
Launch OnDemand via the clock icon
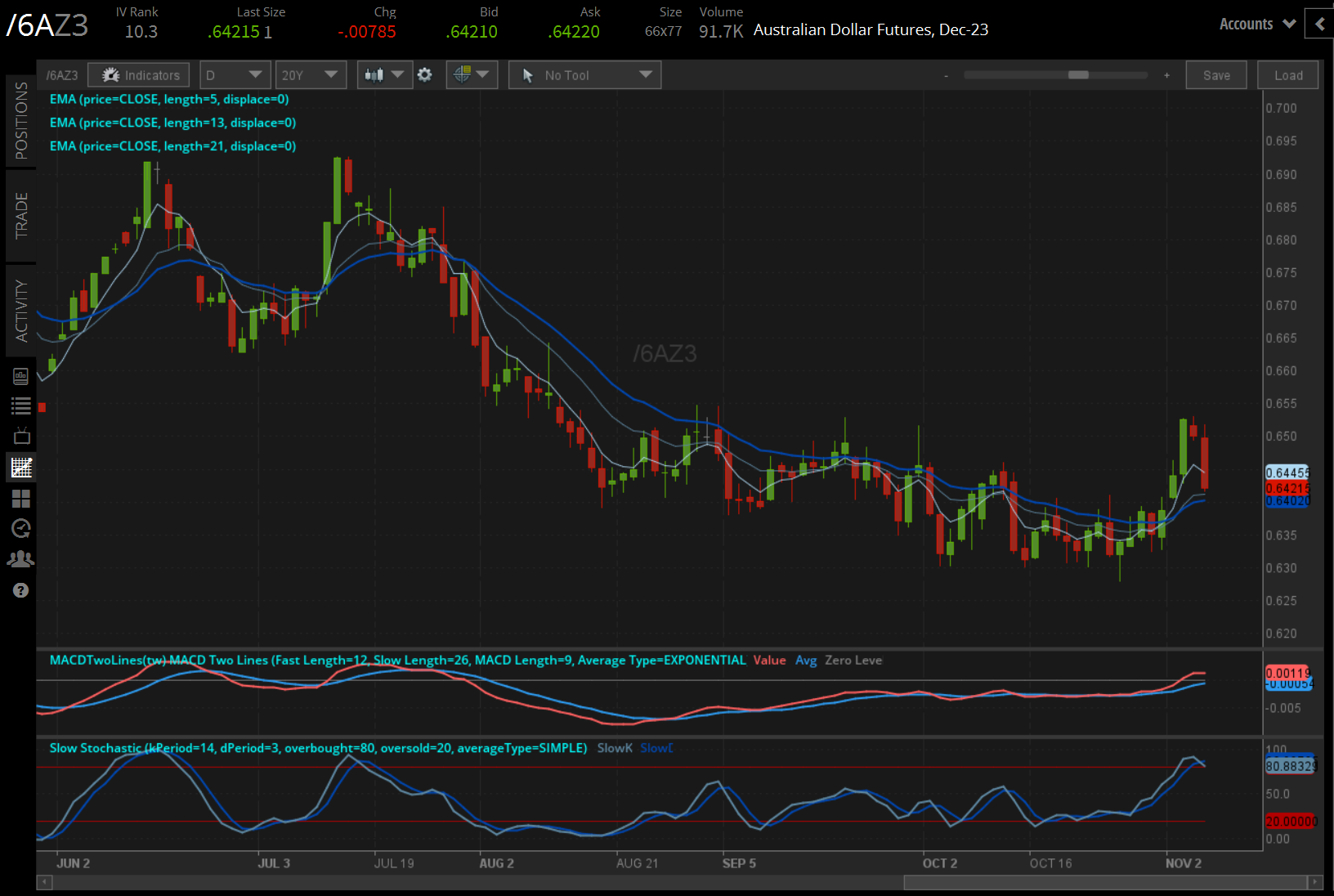[21, 528]
